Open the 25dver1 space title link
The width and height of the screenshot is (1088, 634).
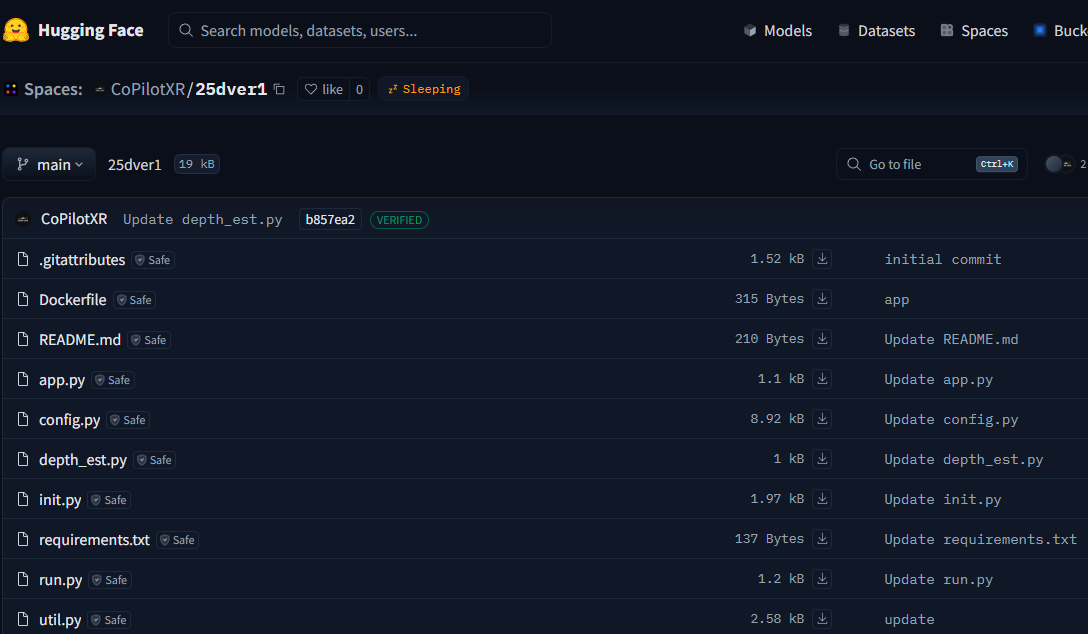click(231, 89)
